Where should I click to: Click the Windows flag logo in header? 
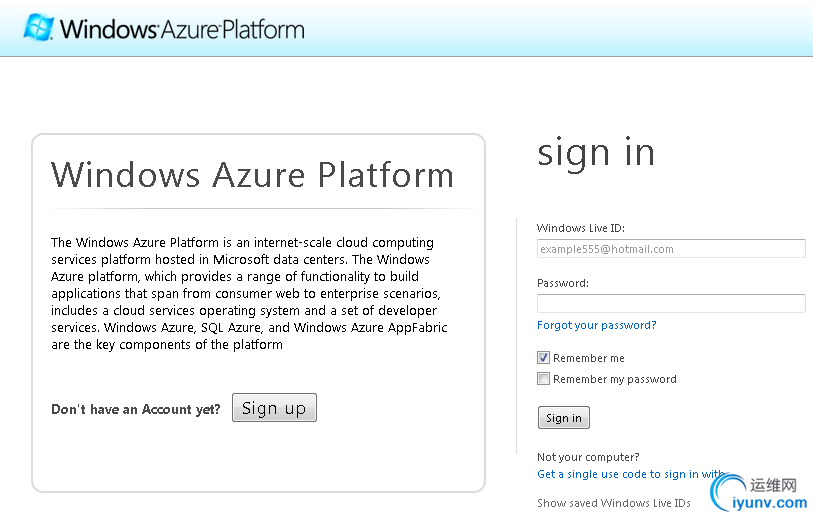coord(38,27)
